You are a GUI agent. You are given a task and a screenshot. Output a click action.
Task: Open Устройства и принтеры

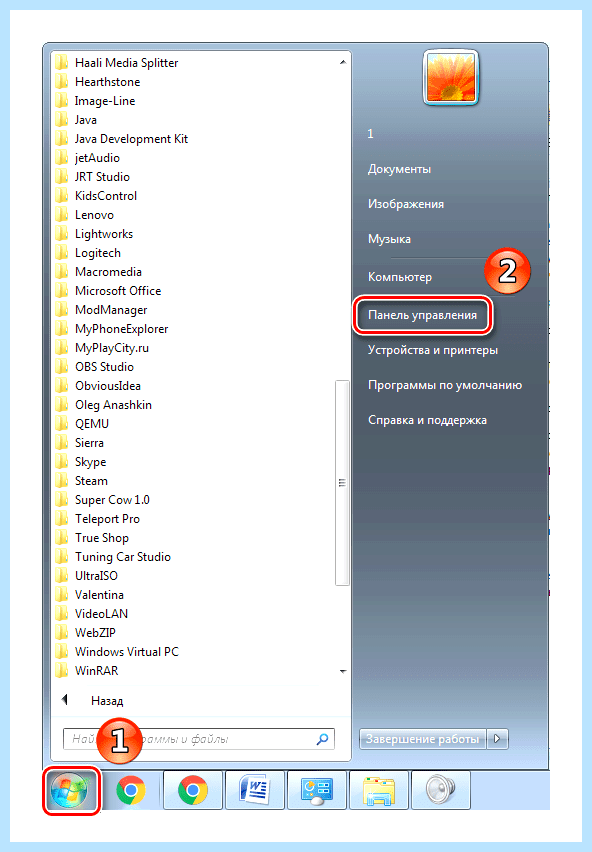point(433,350)
